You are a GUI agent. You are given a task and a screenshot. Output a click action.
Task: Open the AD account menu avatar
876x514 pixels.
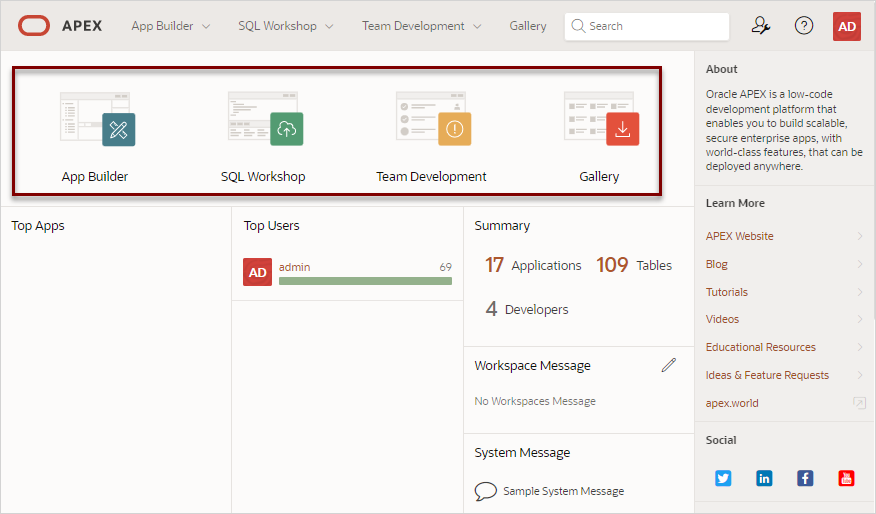click(x=847, y=26)
